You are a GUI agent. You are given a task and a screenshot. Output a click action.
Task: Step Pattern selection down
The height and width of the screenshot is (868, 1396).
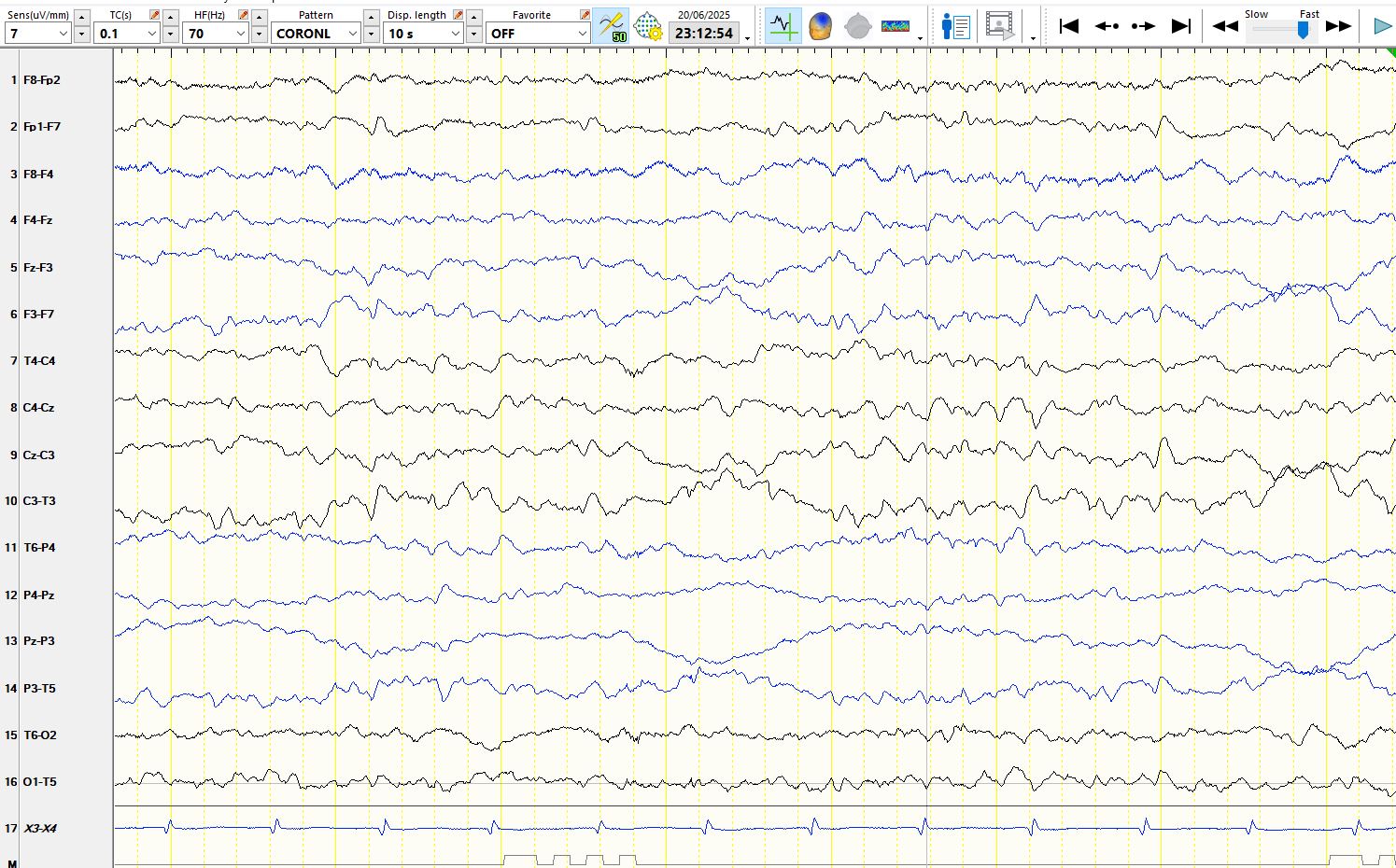pyautogui.click(x=372, y=35)
